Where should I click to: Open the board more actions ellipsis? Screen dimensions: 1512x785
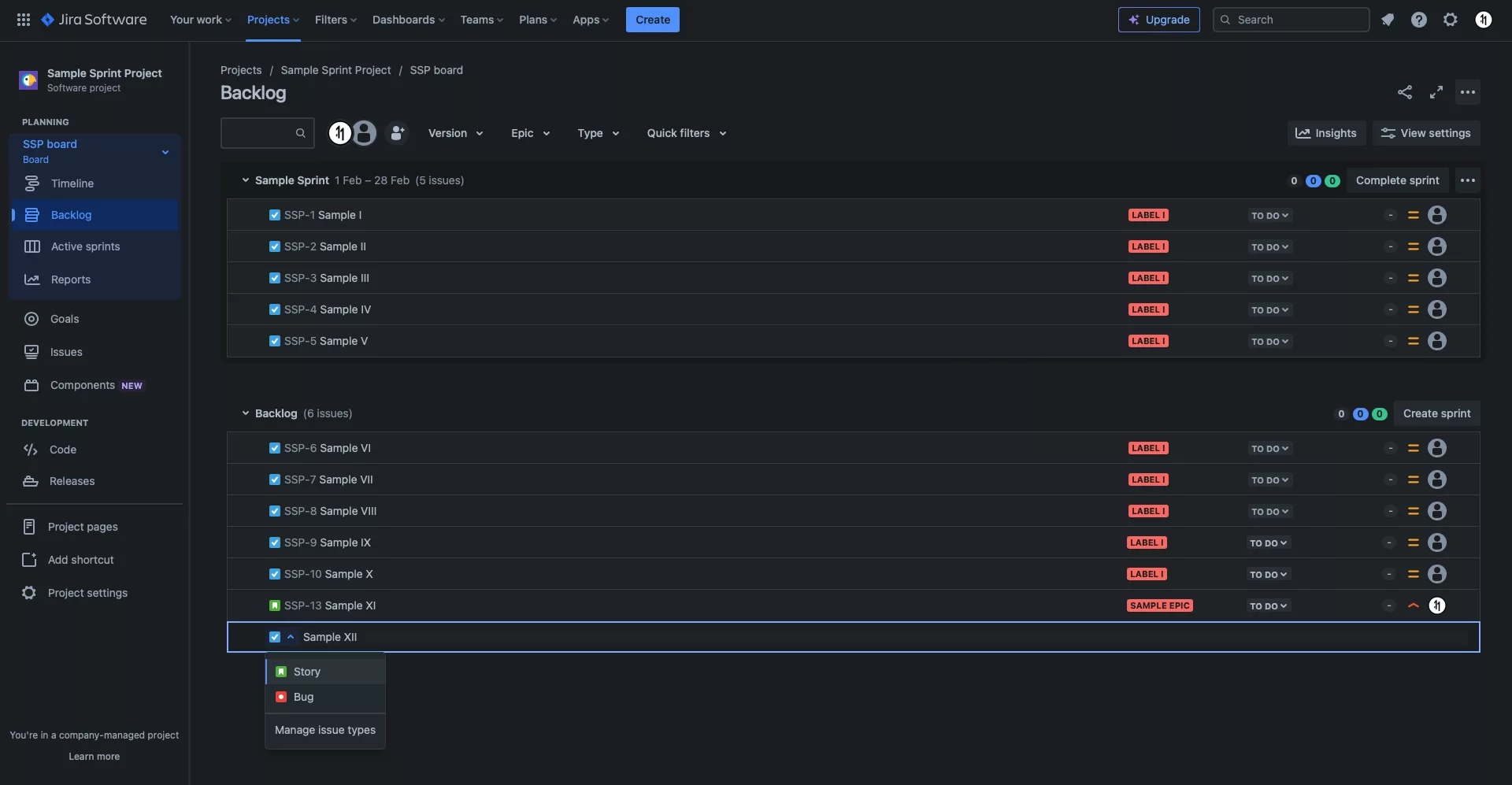coord(1468,92)
